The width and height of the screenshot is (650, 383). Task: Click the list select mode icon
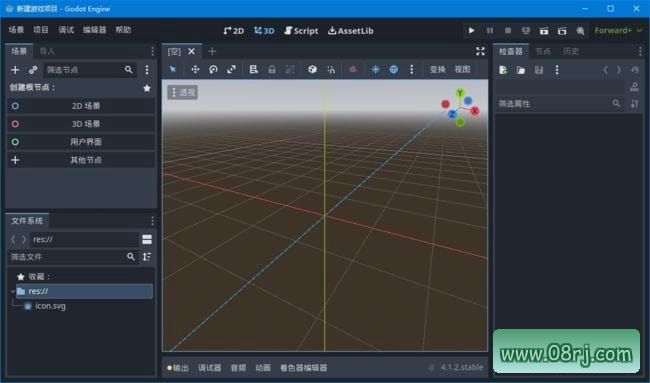pos(254,69)
